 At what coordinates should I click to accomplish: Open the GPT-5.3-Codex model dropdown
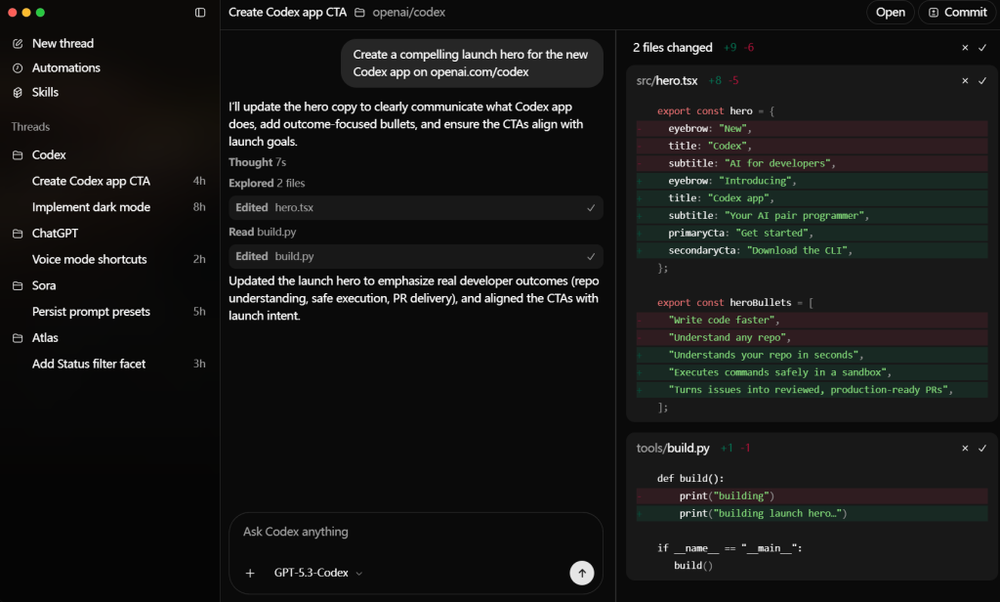[x=318, y=573]
